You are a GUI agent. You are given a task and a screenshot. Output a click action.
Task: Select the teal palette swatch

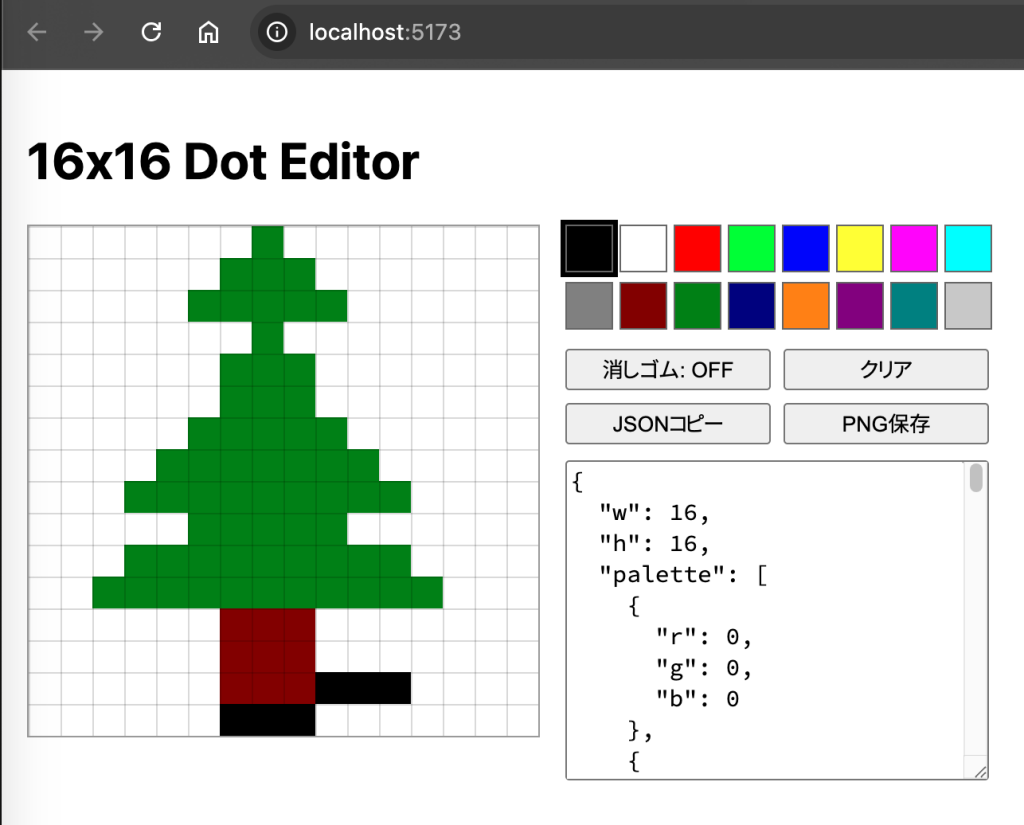(x=913, y=305)
